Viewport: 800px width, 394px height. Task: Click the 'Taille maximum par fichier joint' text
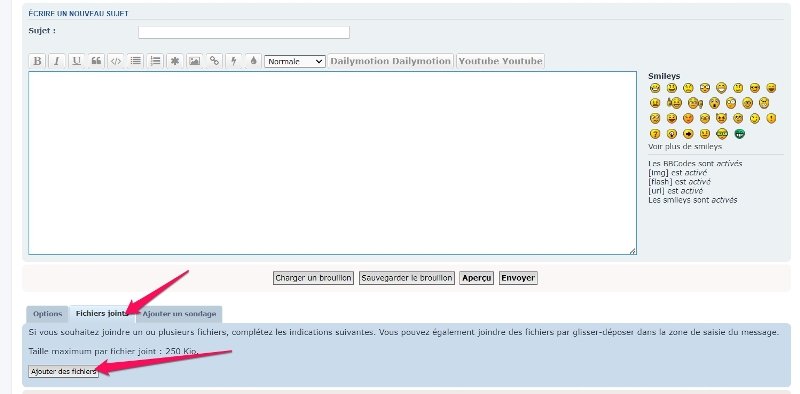pyautogui.click(x=113, y=352)
